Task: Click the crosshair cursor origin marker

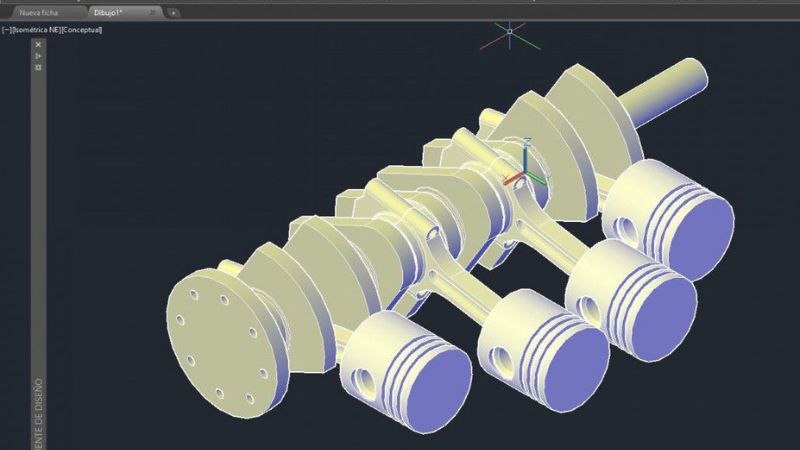Action: coord(509,32)
